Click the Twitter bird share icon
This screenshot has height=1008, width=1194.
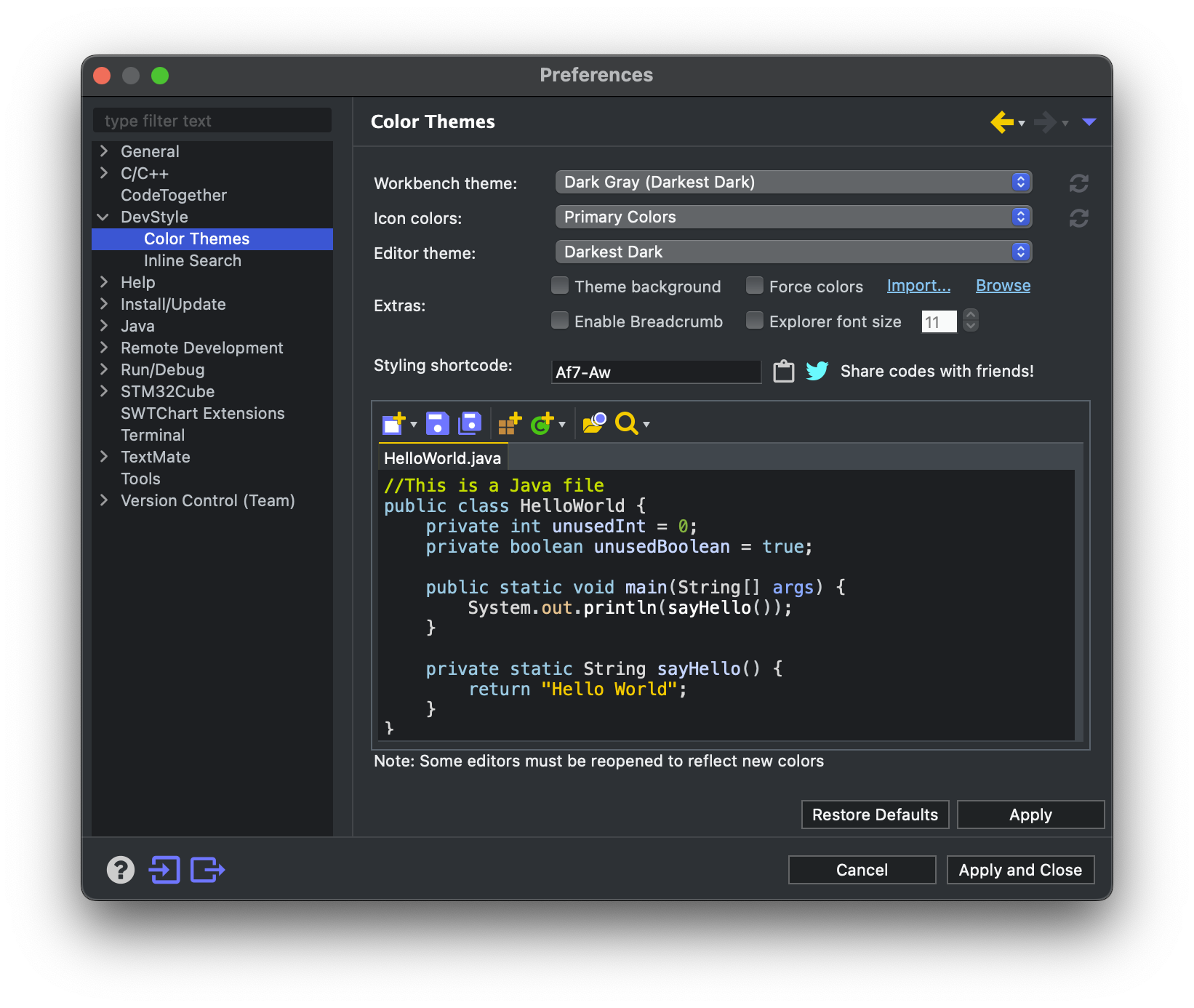pos(817,371)
